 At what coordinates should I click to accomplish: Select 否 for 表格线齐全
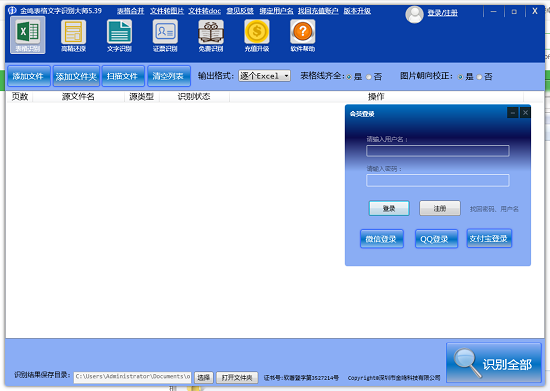[369, 77]
